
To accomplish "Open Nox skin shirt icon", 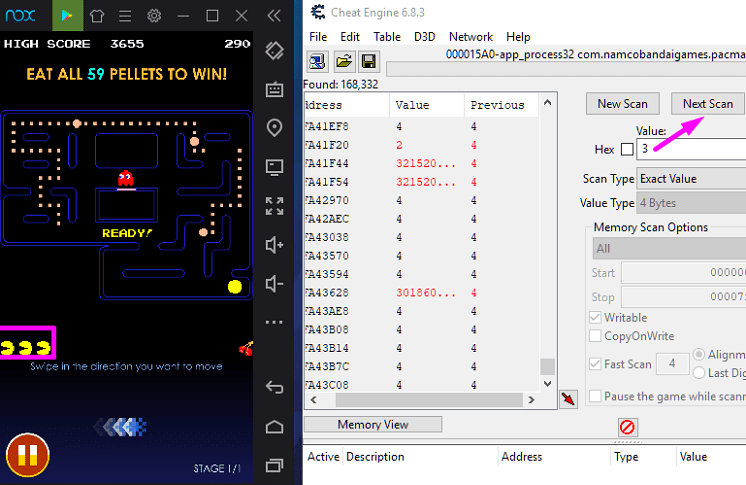I will tap(97, 16).
